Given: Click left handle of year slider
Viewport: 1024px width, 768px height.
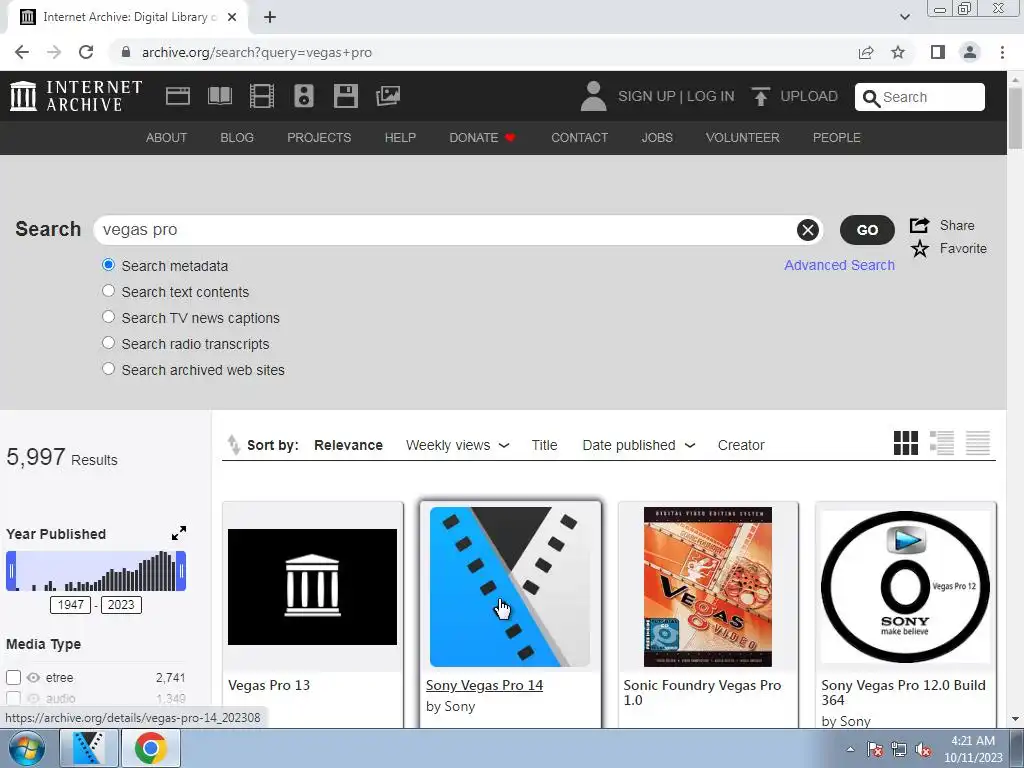Looking at the screenshot, I should (11, 571).
